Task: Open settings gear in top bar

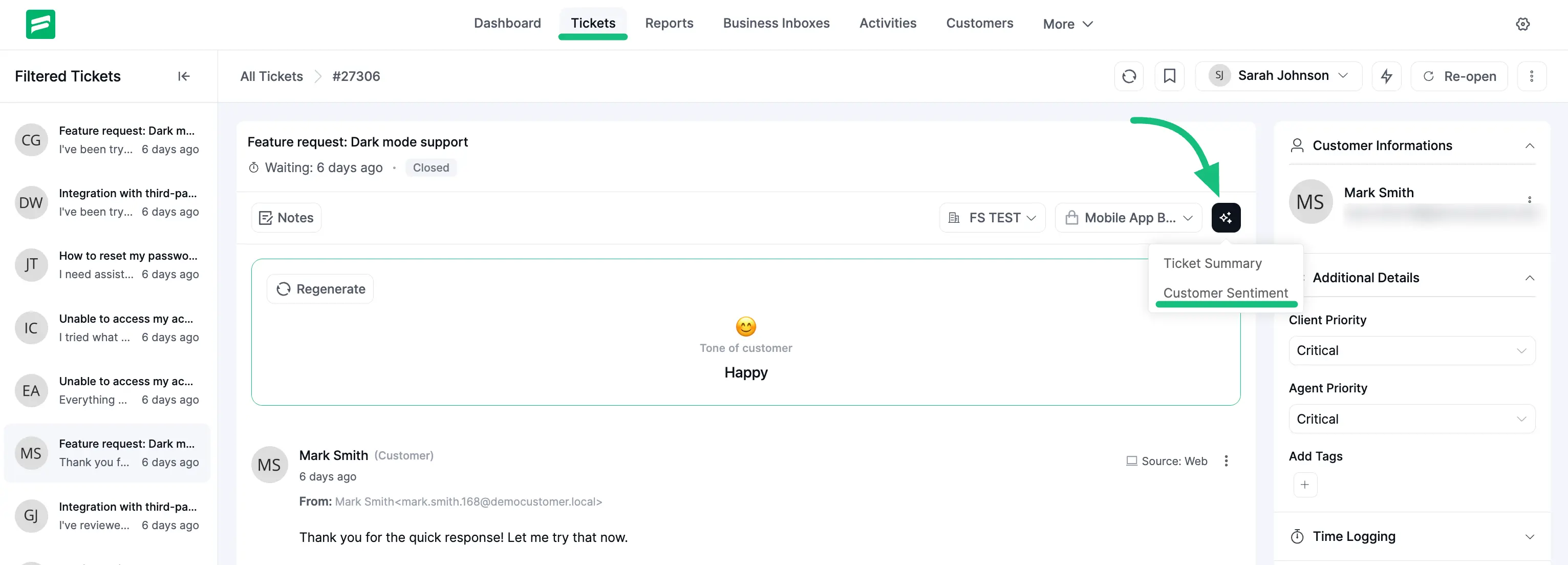Action: click(1522, 25)
